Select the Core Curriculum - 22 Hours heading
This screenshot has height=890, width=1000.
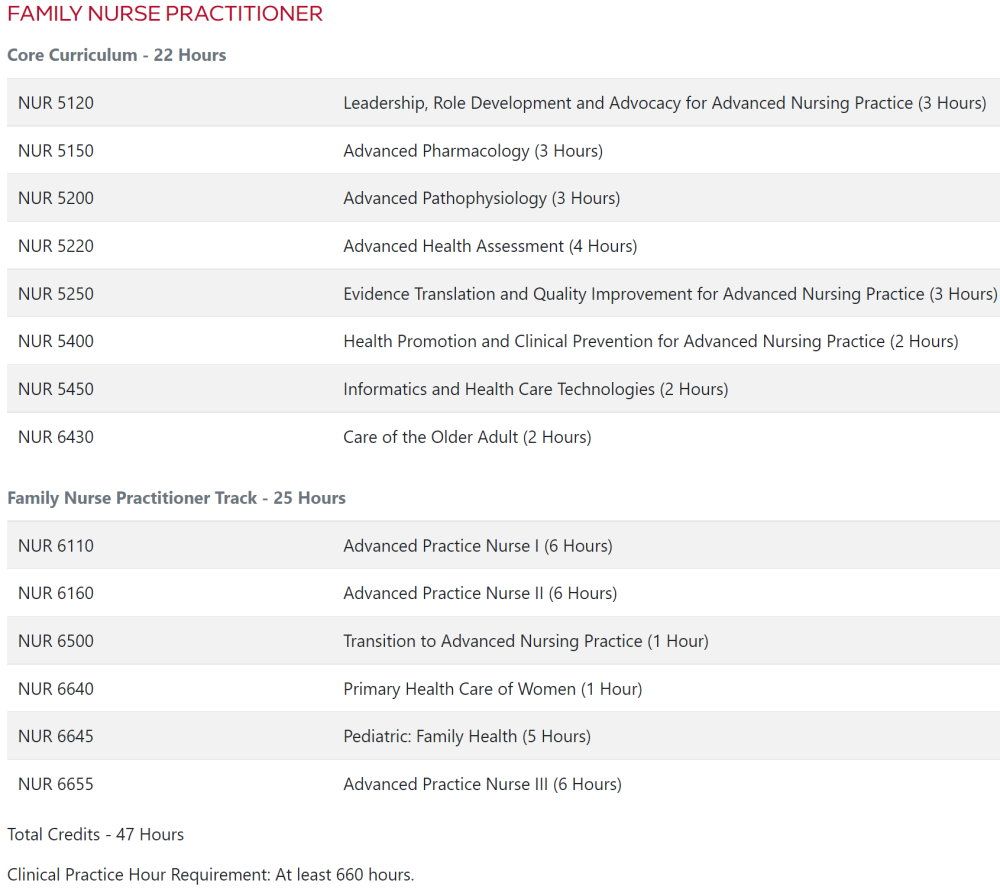click(117, 55)
